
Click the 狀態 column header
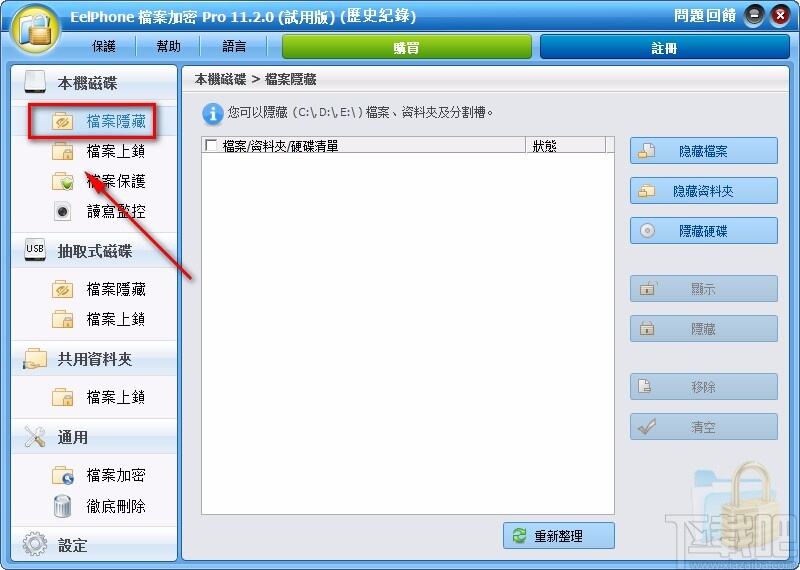click(x=565, y=145)
